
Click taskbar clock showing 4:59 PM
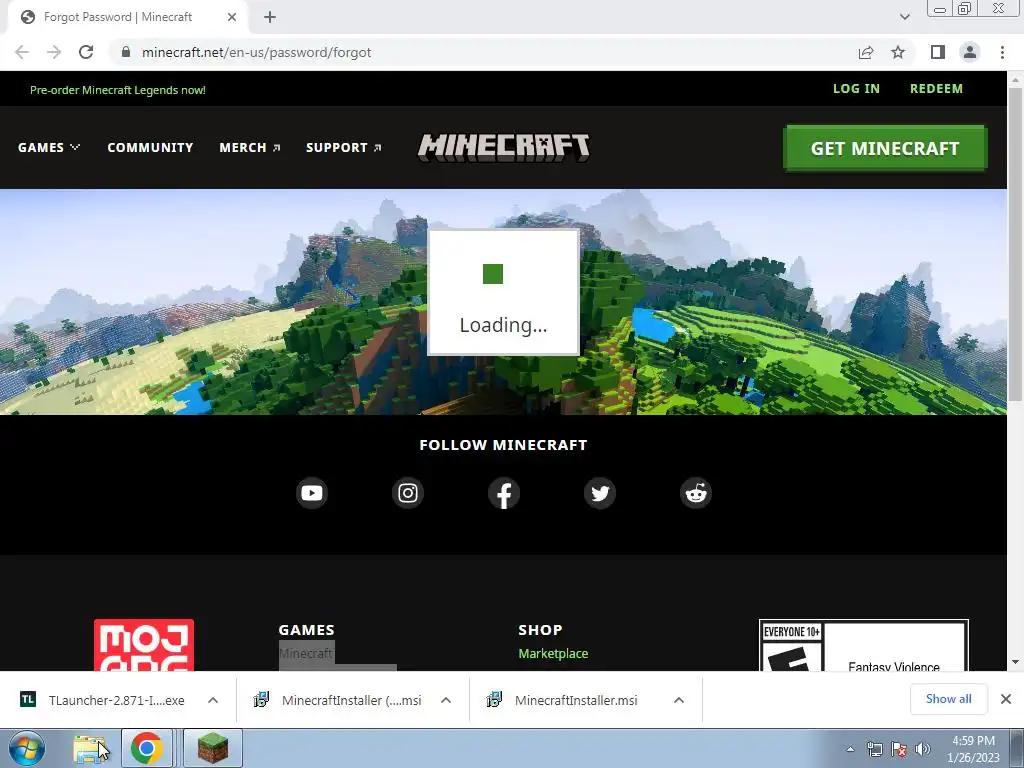pos(973,749)
